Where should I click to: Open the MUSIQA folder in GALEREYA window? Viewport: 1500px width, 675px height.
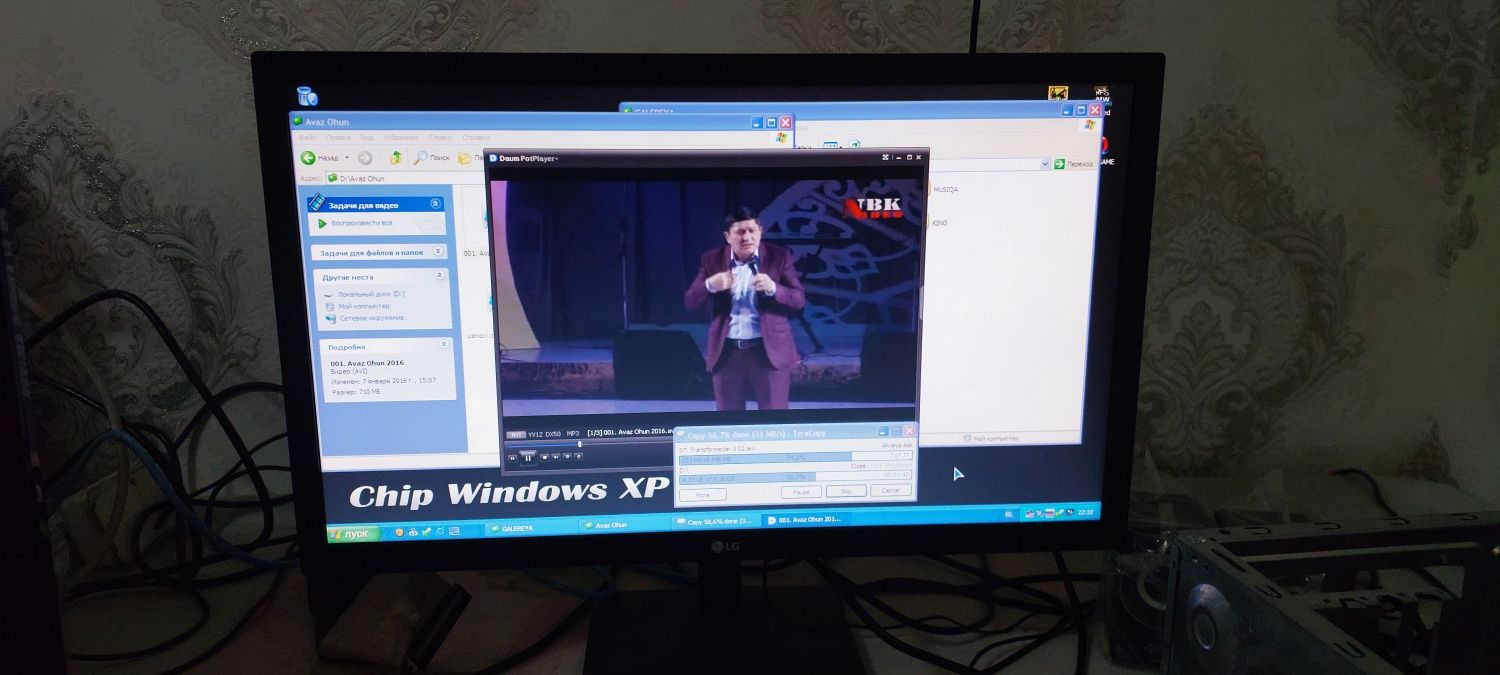(945, 189)
